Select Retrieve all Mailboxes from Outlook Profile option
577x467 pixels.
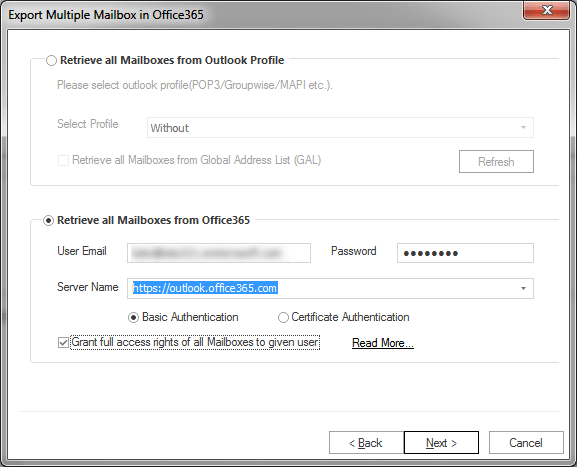click(51, 60)
